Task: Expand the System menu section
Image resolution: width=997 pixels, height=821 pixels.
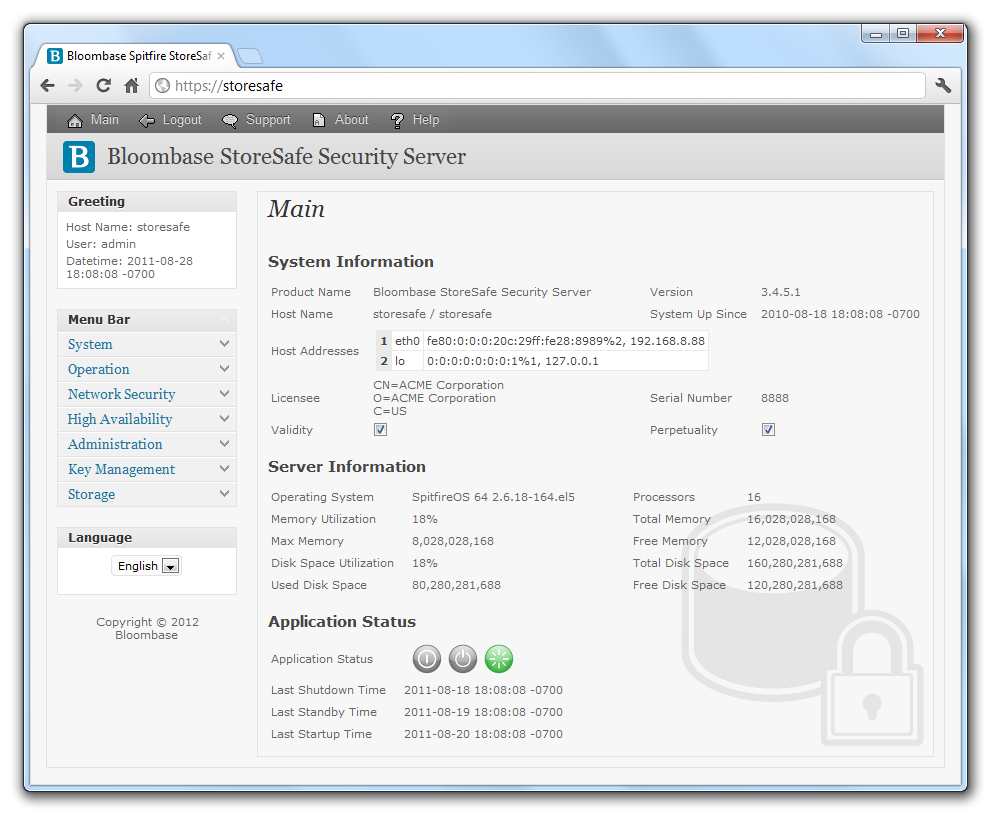Action: click(147, 344)
